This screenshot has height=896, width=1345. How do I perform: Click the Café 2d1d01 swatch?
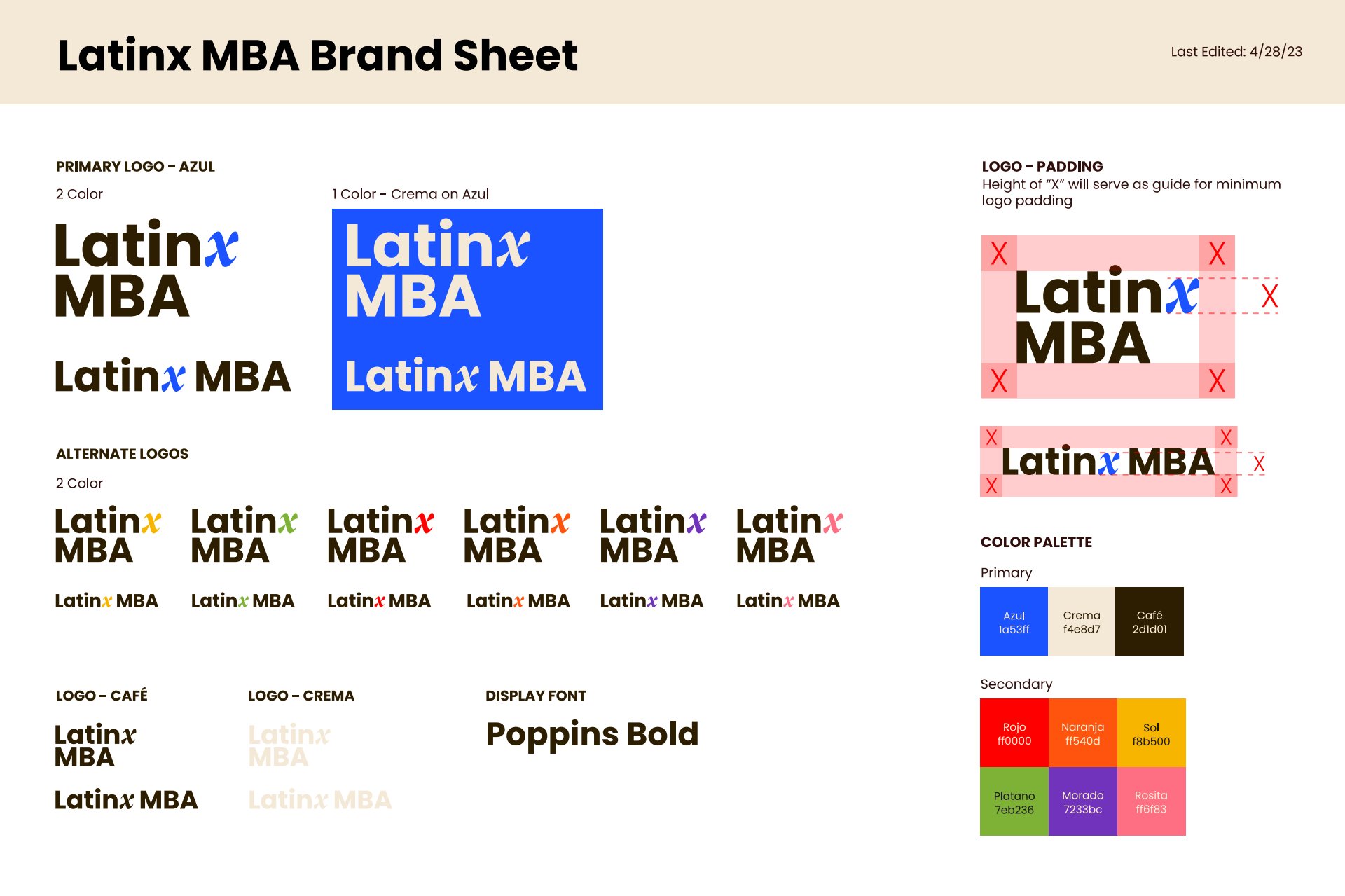click(1150, 621)
